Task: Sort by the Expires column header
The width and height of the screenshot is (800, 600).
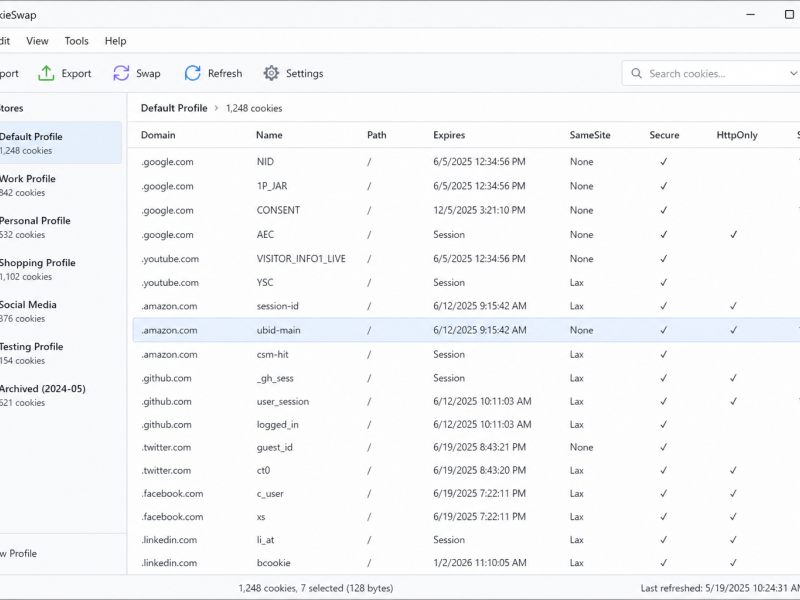Action: pos(449,135)
